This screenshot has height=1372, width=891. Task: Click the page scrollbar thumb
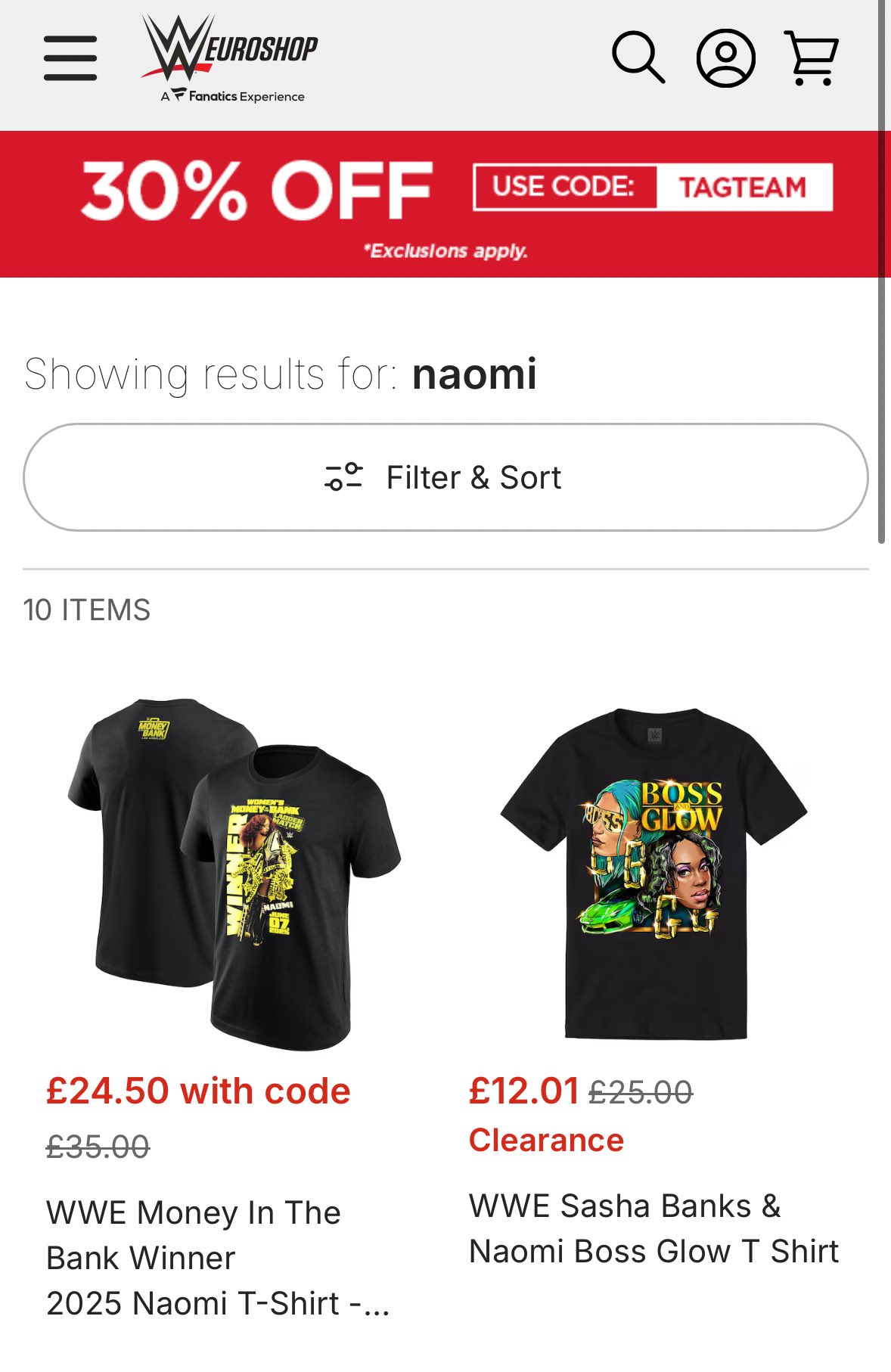881,272
